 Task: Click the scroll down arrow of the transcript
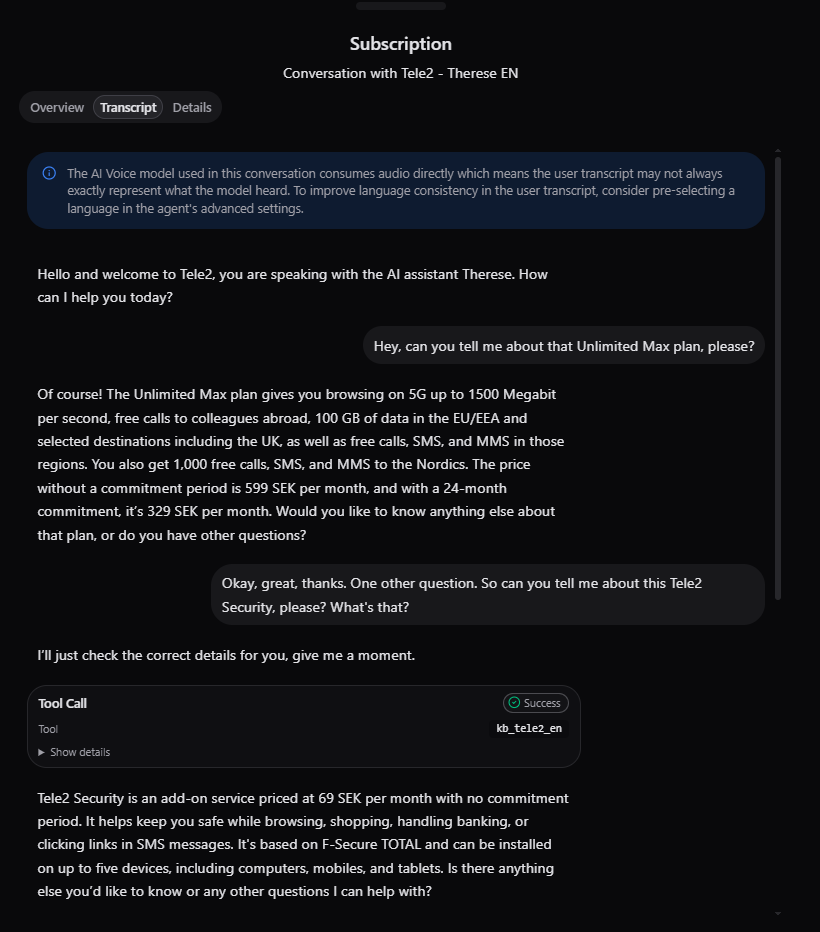tap(778, 913)
